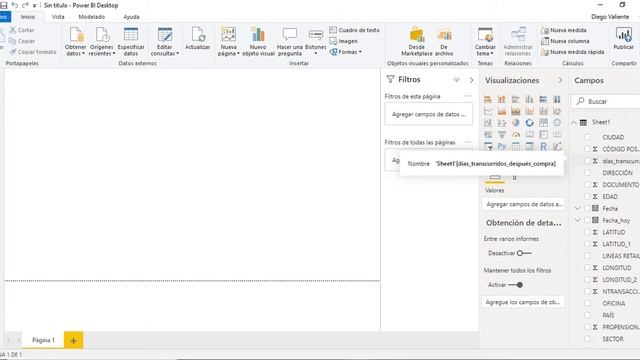640x360 pixels.
Task: Click the Buscar fields search box
Action: click(607, 101)
